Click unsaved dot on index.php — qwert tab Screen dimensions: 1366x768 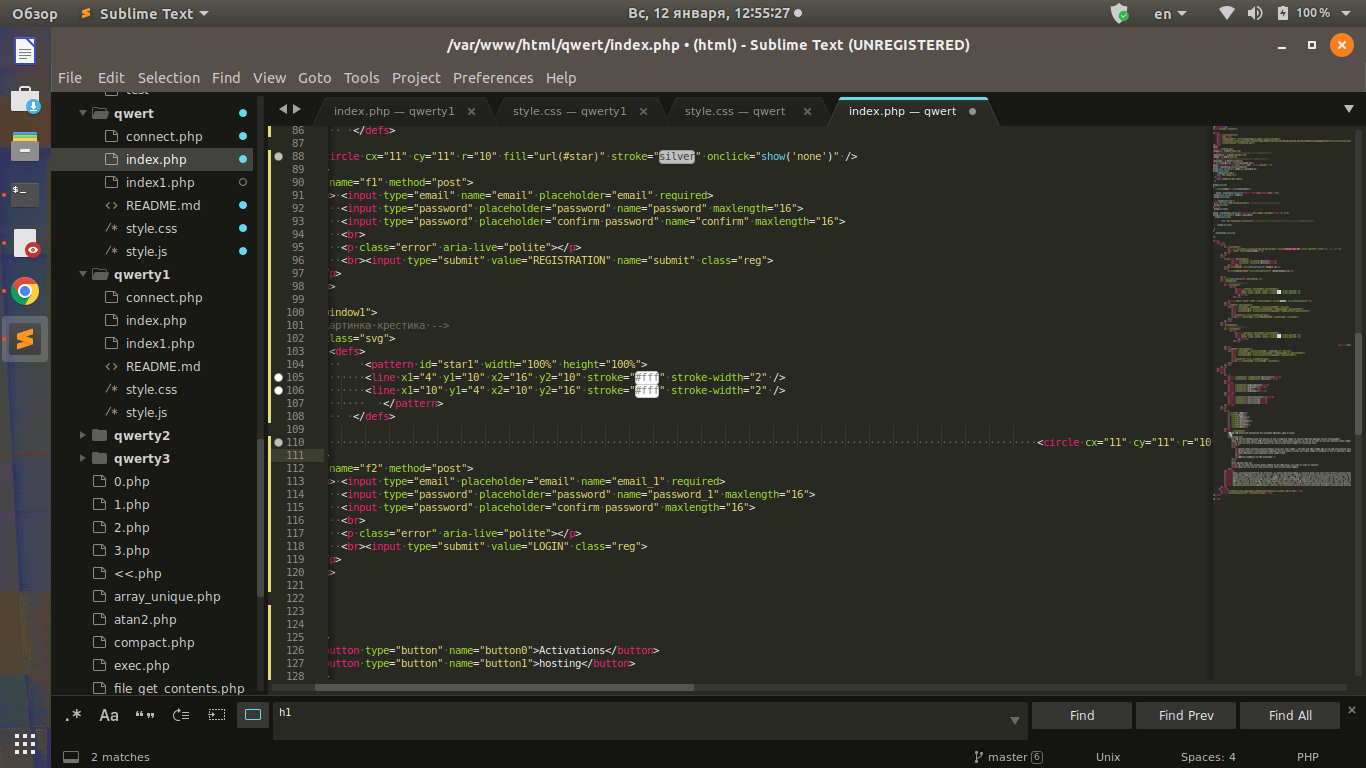(x=972, y=111)
